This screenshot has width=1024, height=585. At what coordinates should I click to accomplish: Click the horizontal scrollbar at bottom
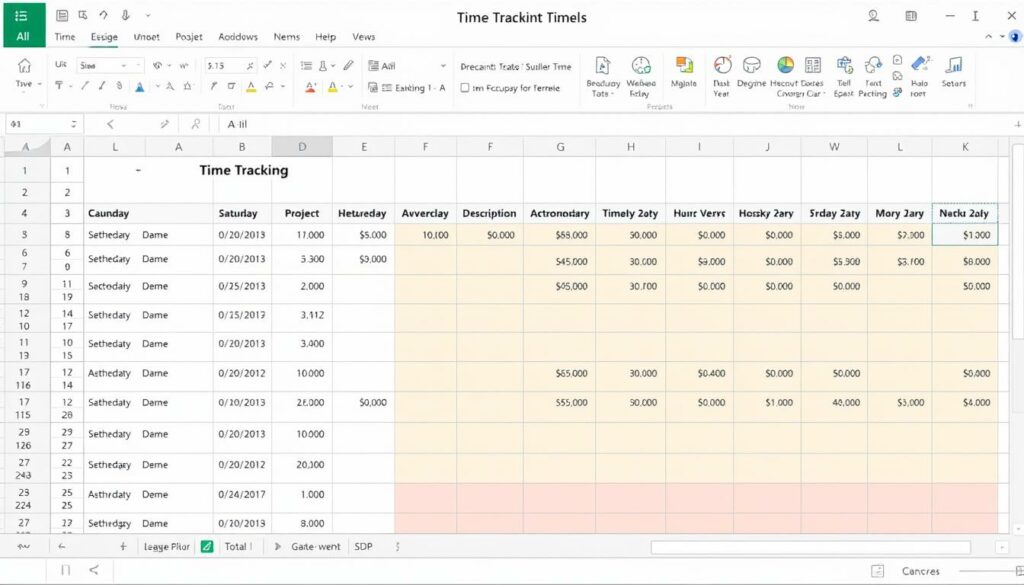coord(810,547)
